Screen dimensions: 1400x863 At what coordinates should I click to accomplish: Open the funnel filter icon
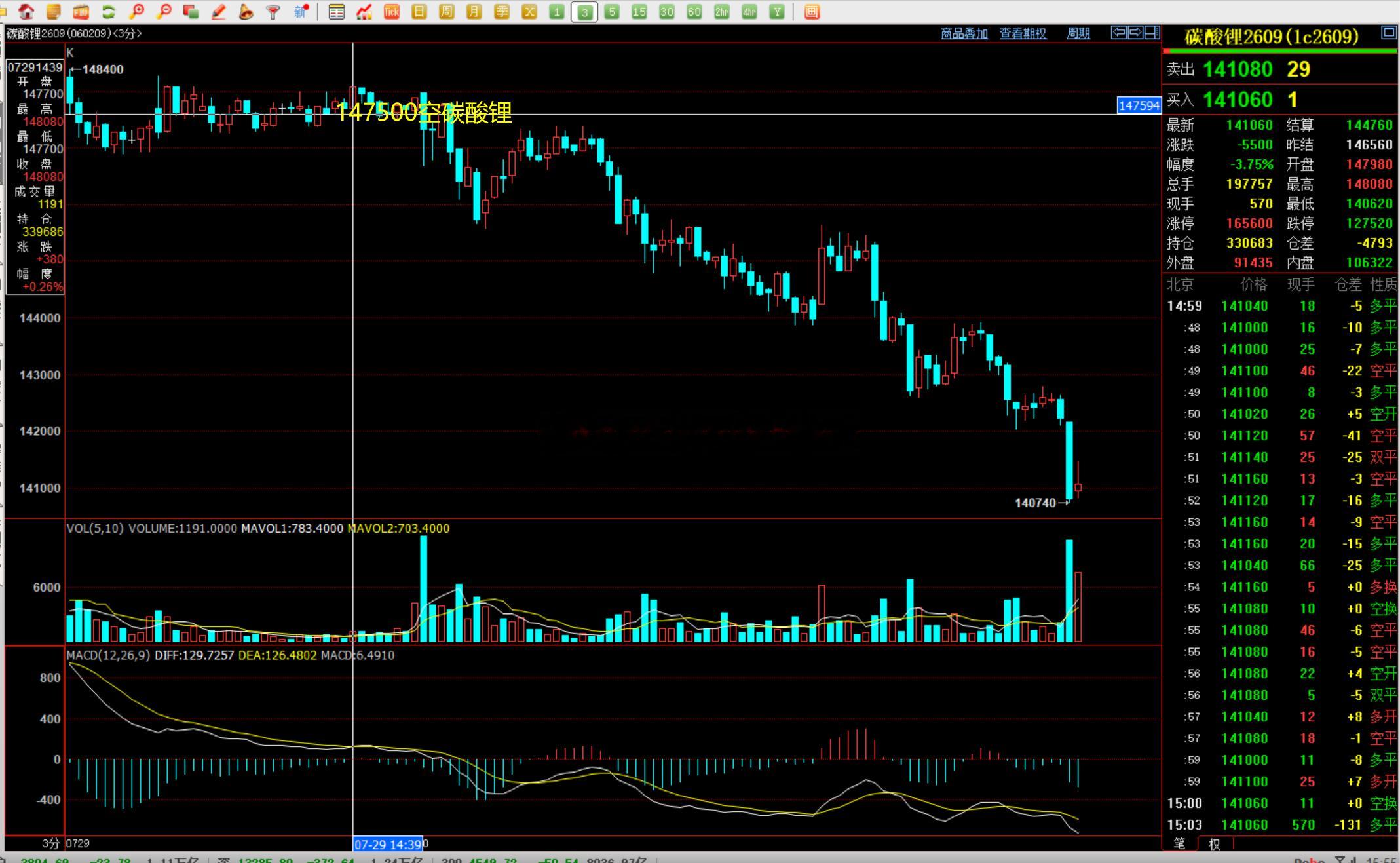pyautogui.click(x=274, y=11)
